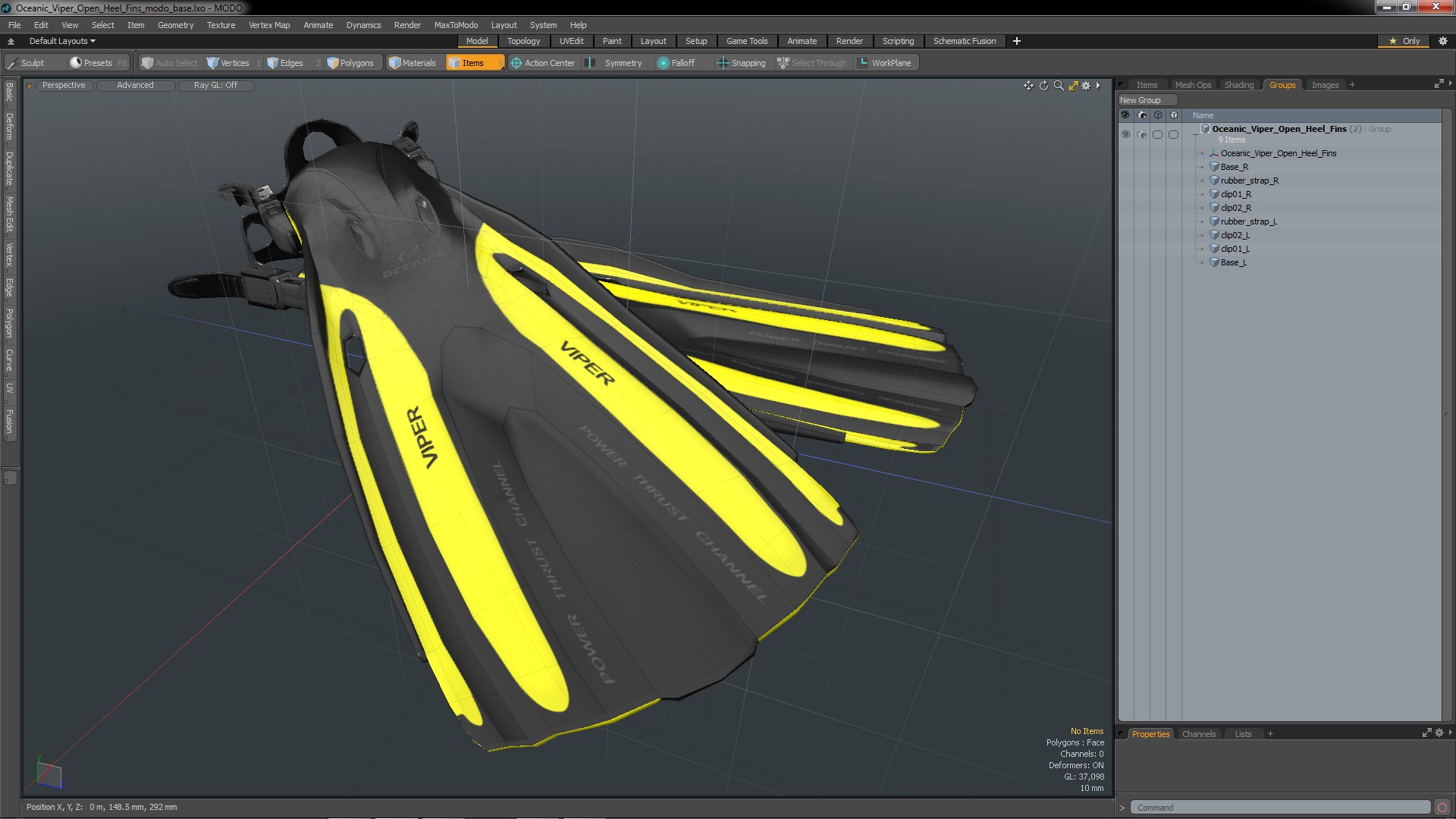1456x819 pixels.
Task: Open layout settings gear at top right
Action: point(1443,41)
